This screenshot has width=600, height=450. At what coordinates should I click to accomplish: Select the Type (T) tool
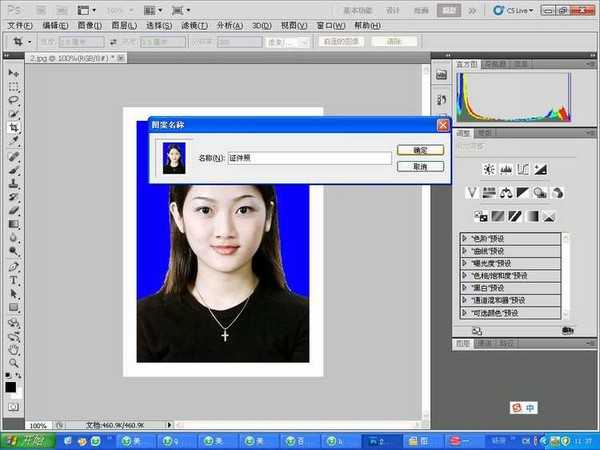(14, 281)
